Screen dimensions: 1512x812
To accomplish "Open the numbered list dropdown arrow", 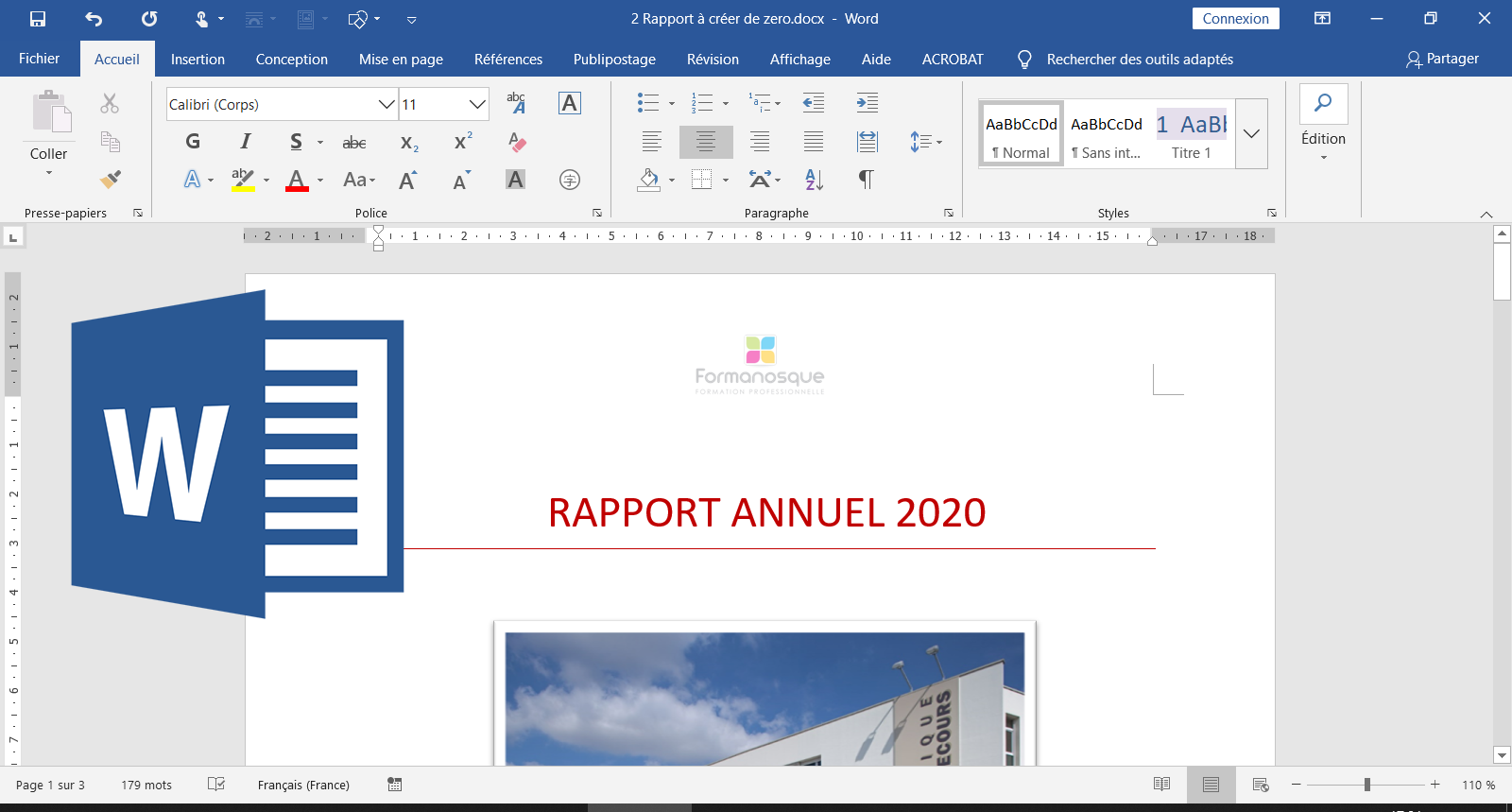I will [726, 104].
